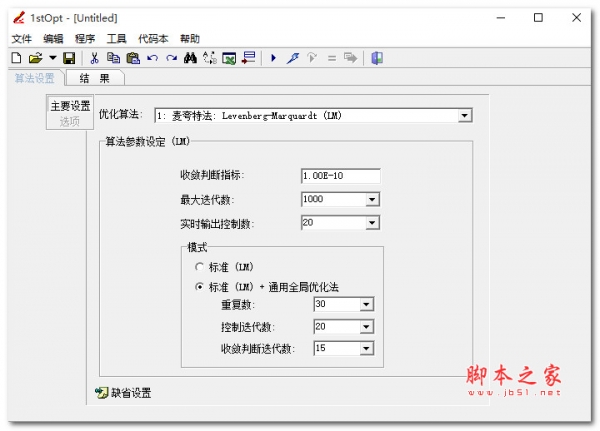Click the A-to-B replace icon
The image size is (600, 431).
pyautogui.click(x=210, y=58)
